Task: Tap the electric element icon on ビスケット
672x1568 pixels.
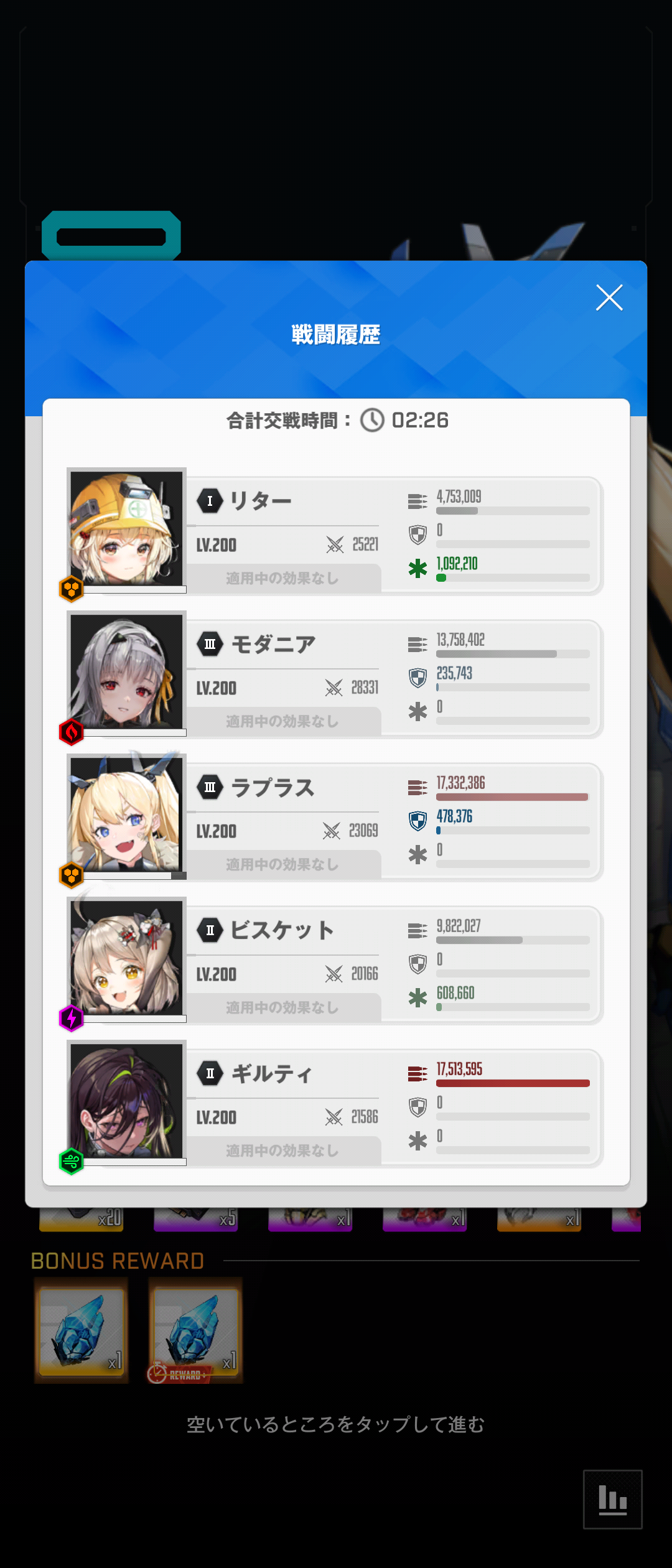Action: point(72,1018)
